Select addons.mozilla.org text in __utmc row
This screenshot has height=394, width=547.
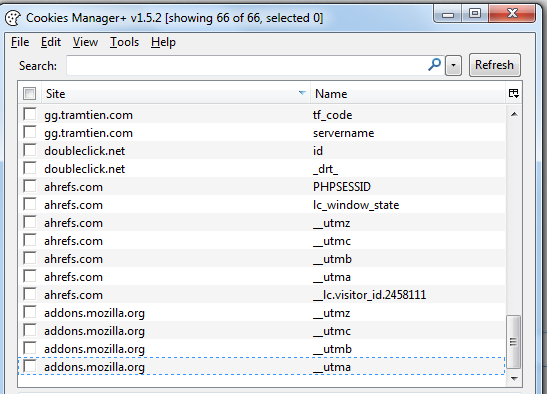pos(95,331)
